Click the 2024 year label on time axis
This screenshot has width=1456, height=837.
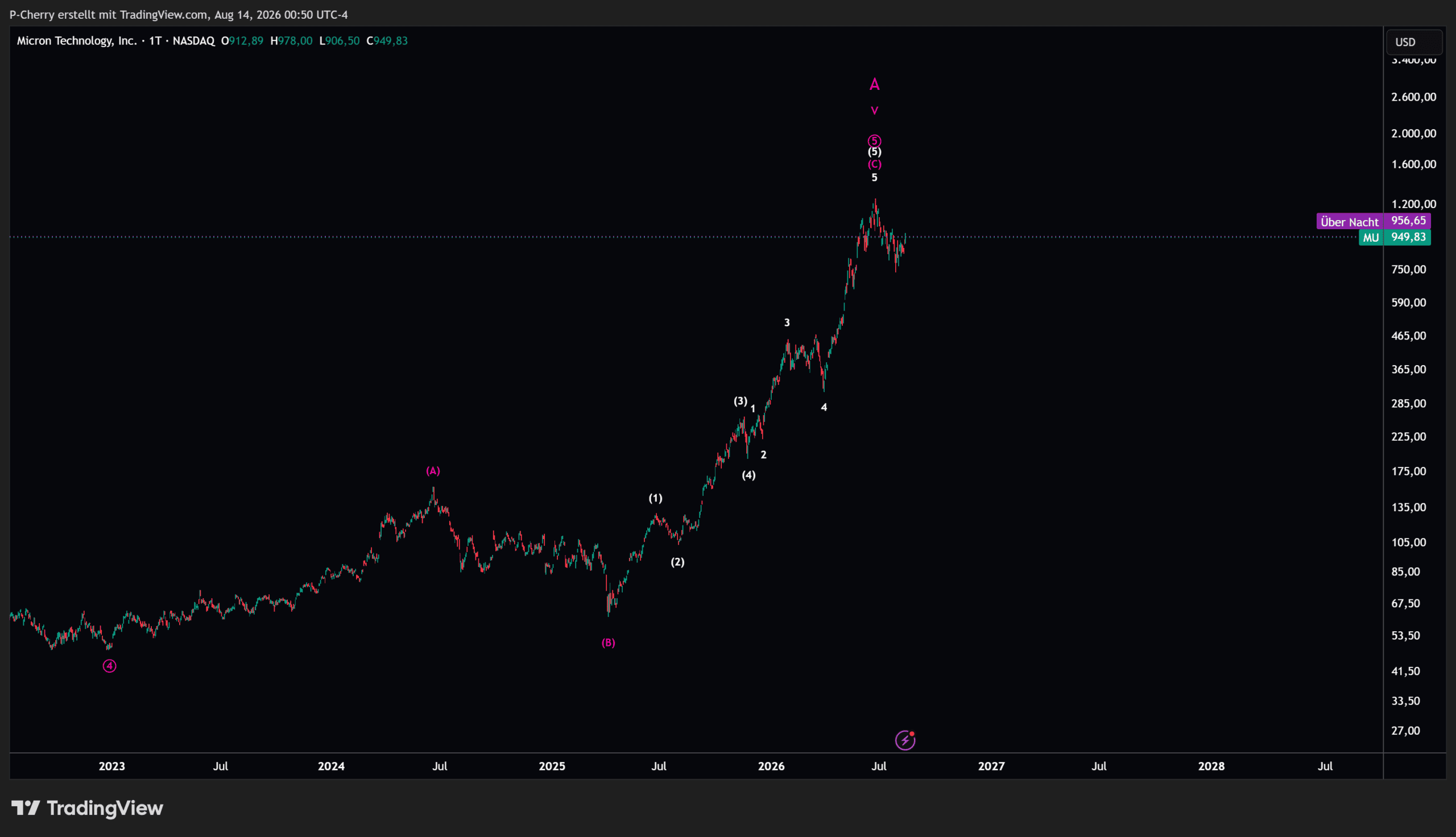pyautogui.click(x=331, y=766)
